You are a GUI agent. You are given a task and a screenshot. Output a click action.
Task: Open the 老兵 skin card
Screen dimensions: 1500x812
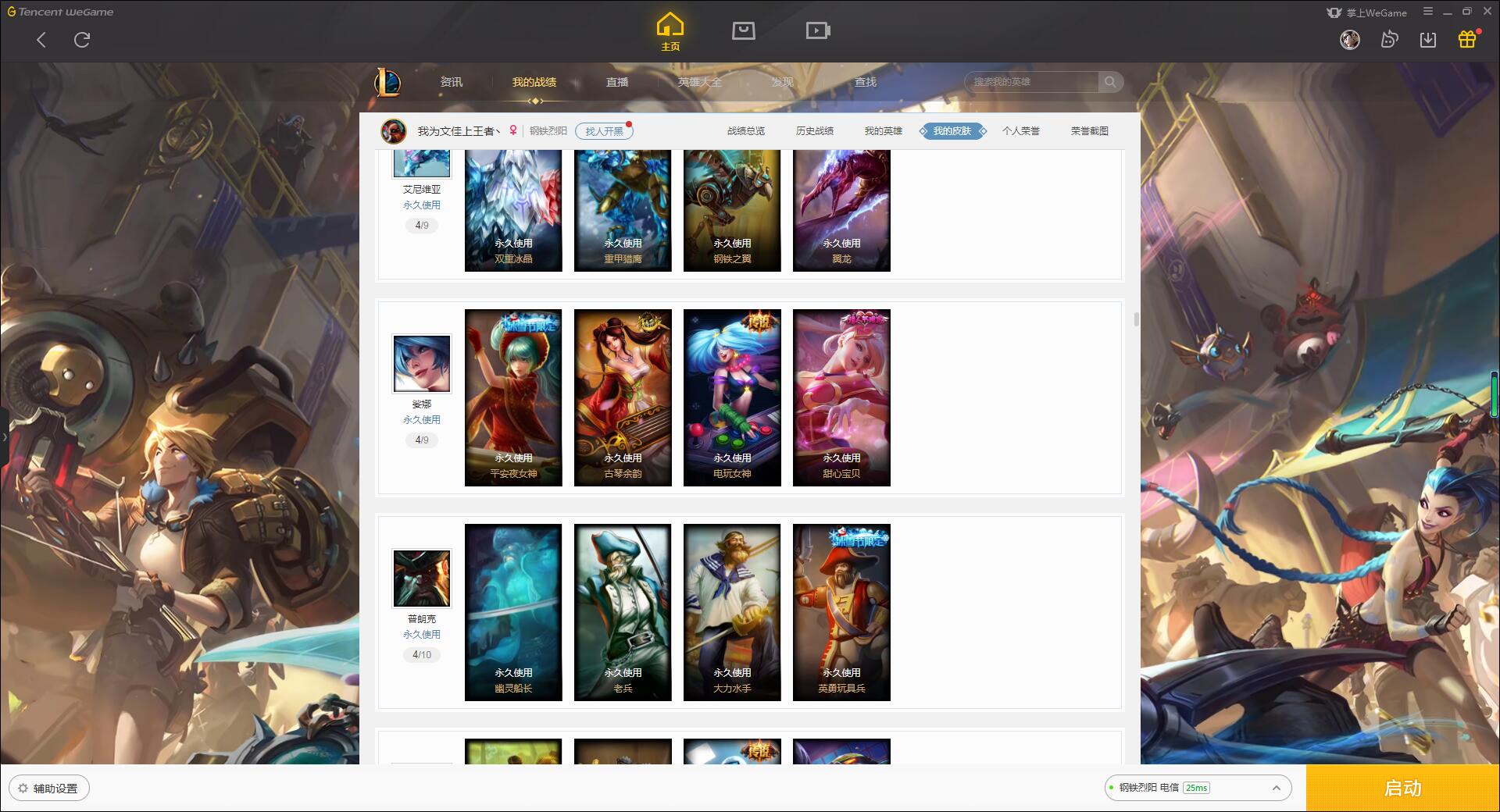pyautogui.click(x=623, y=612)
